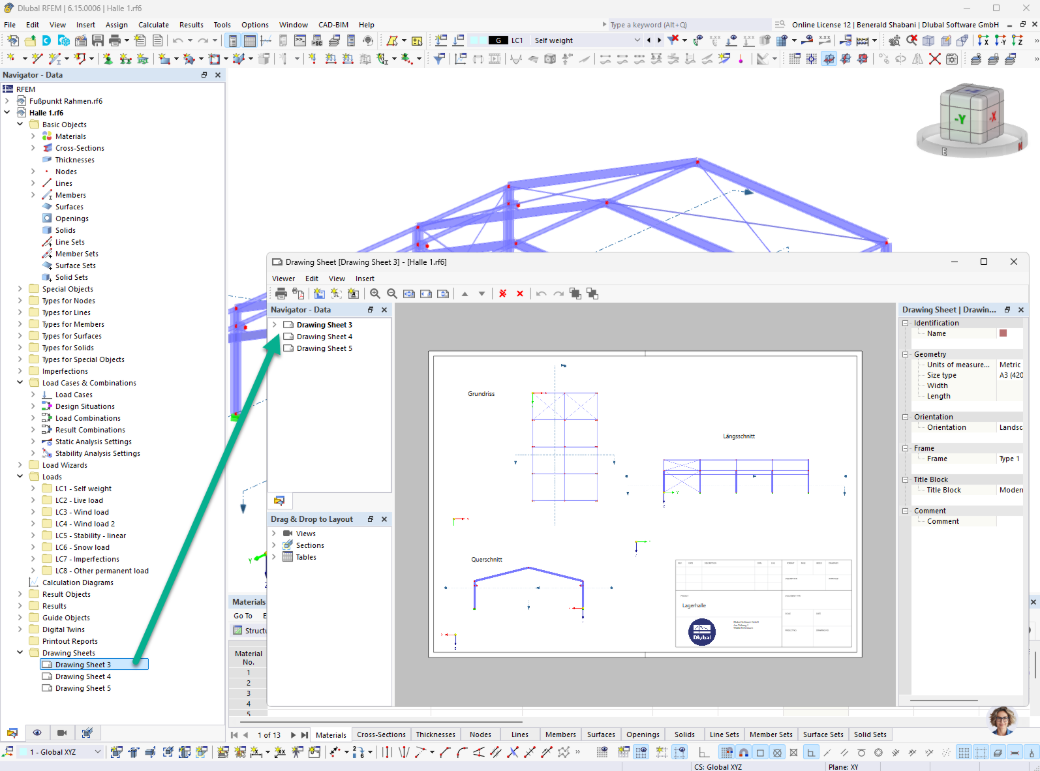The height and width of the screenshot is (771, 1040).
Task: Collapse Geometry group in properties panel
Action: [905, 354]
